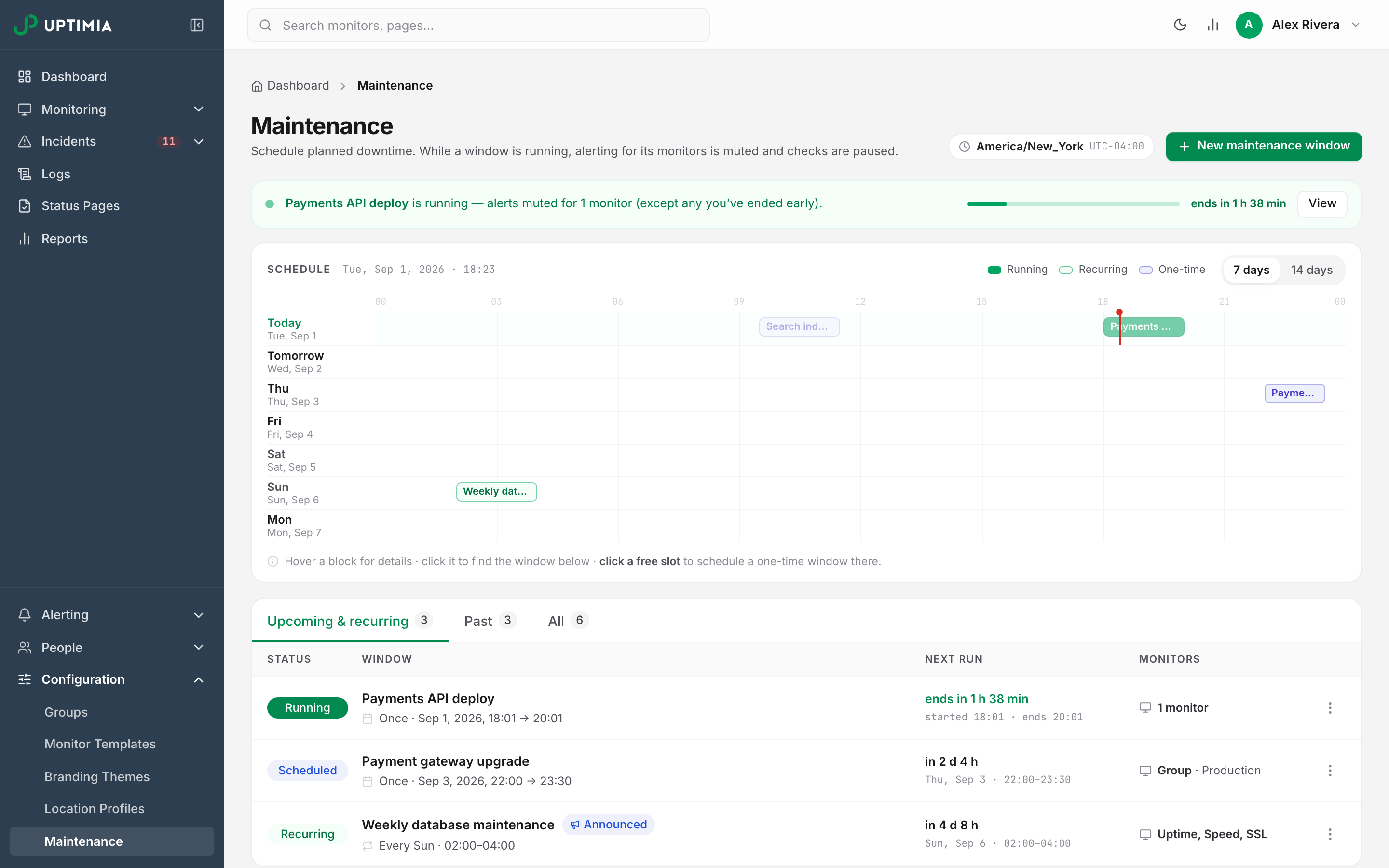
Task: Open Weekly database maintenance window title
Action: pos(458,825)
